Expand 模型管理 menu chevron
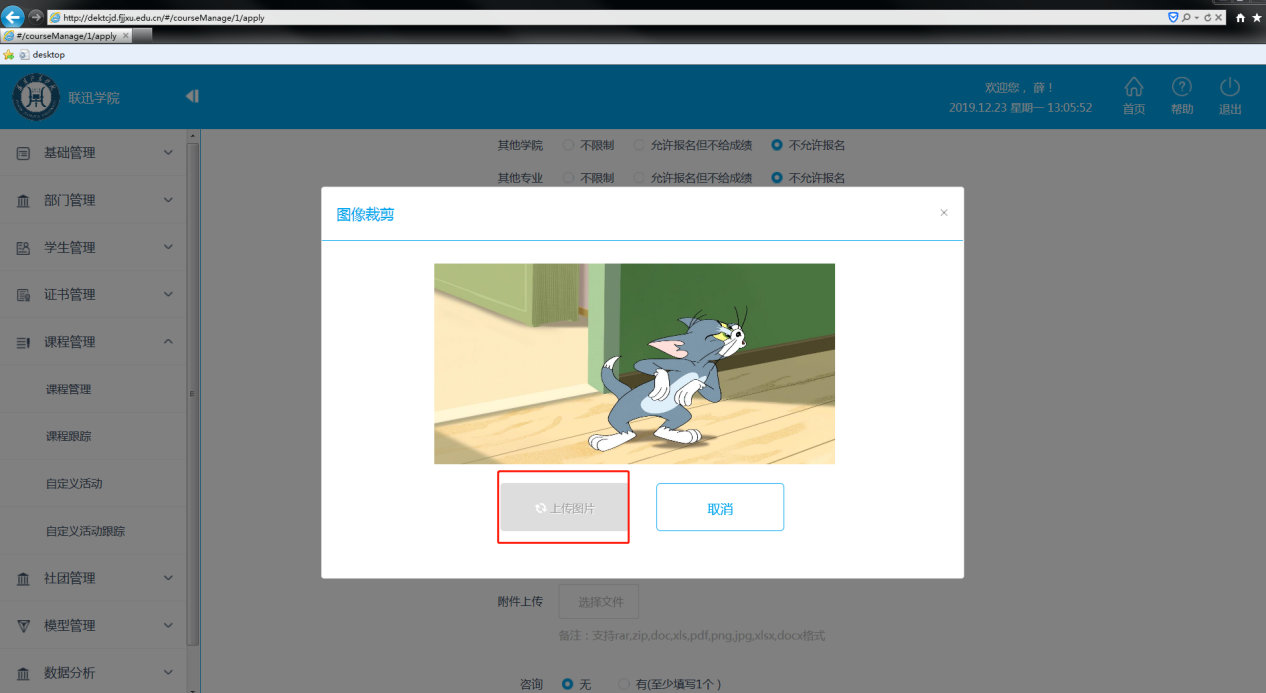Viewport: 1266px width, 693px height. (x=168, y=625)
